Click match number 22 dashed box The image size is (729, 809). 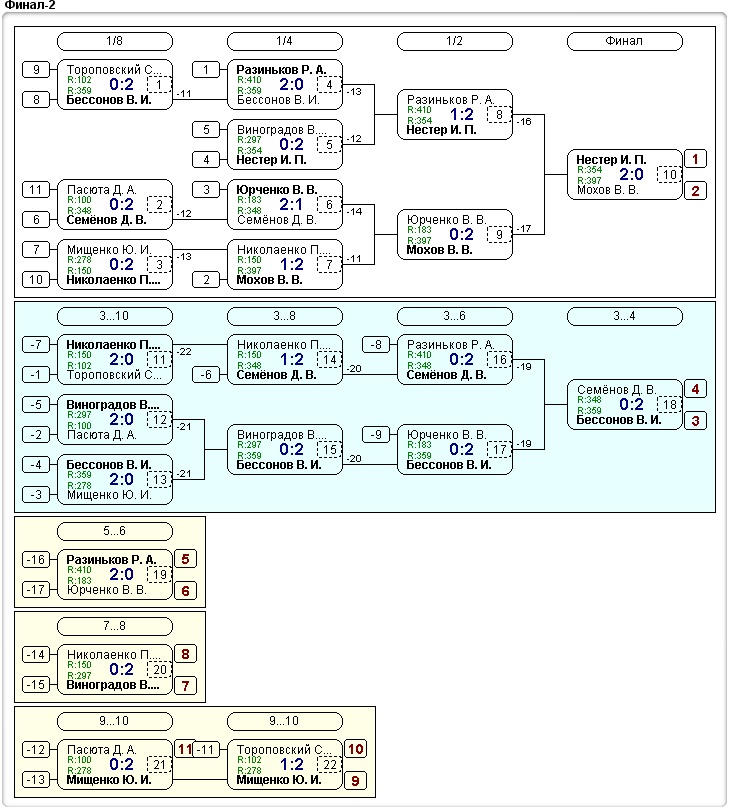pyautogui.click(x=329, y=765)
